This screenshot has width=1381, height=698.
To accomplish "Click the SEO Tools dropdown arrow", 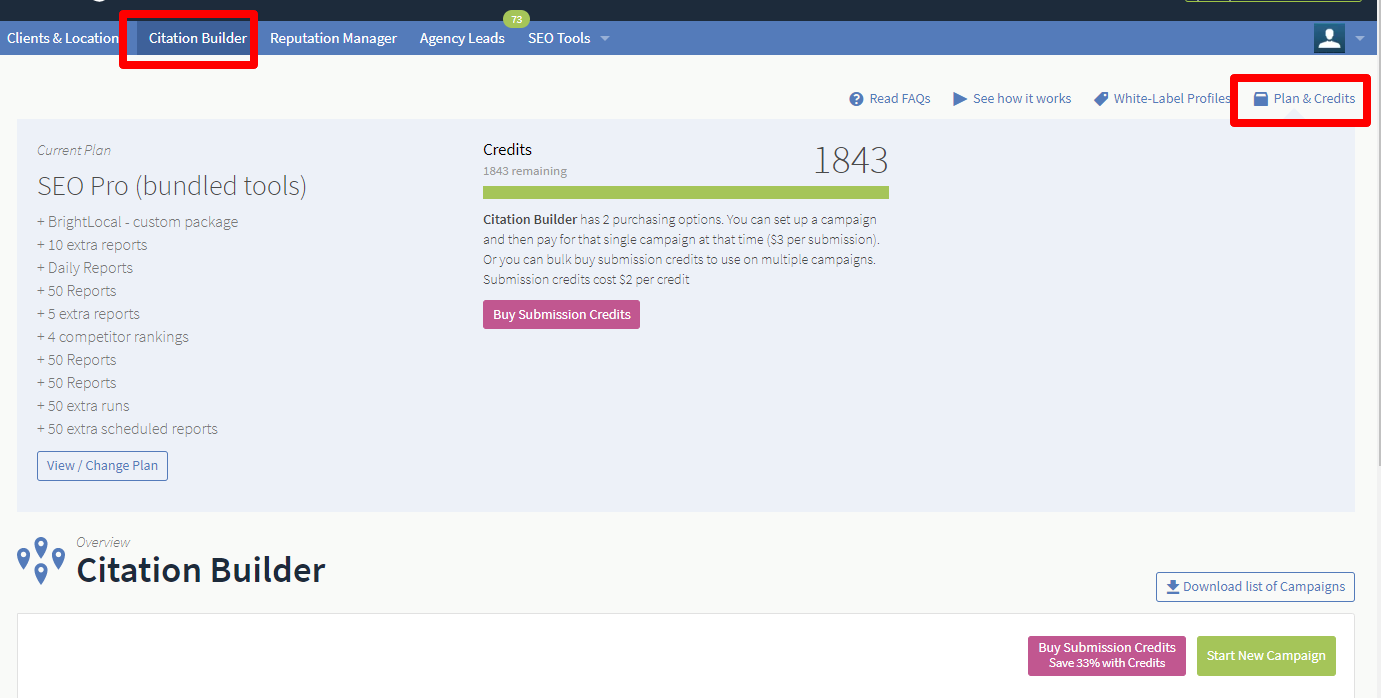I will pyautogui.click(x=605, y=39).
